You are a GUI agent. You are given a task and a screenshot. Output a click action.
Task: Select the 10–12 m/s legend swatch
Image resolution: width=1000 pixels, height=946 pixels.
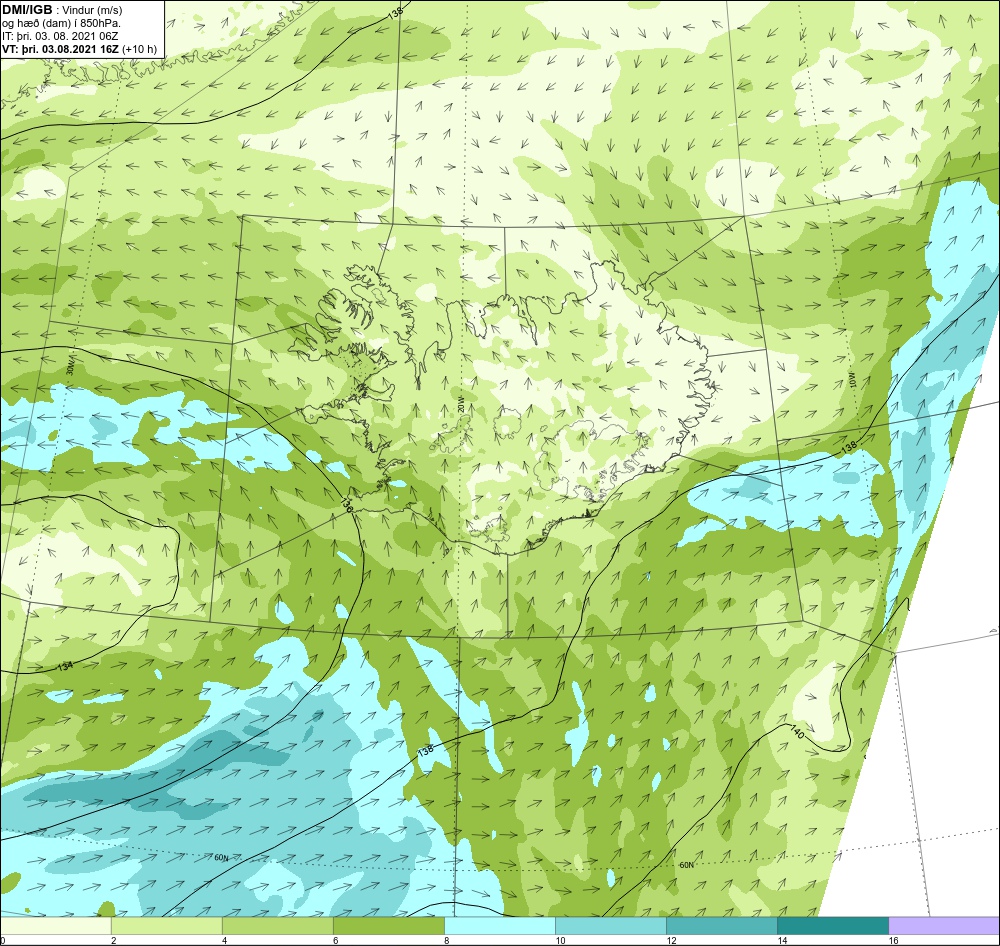[611, 926]
